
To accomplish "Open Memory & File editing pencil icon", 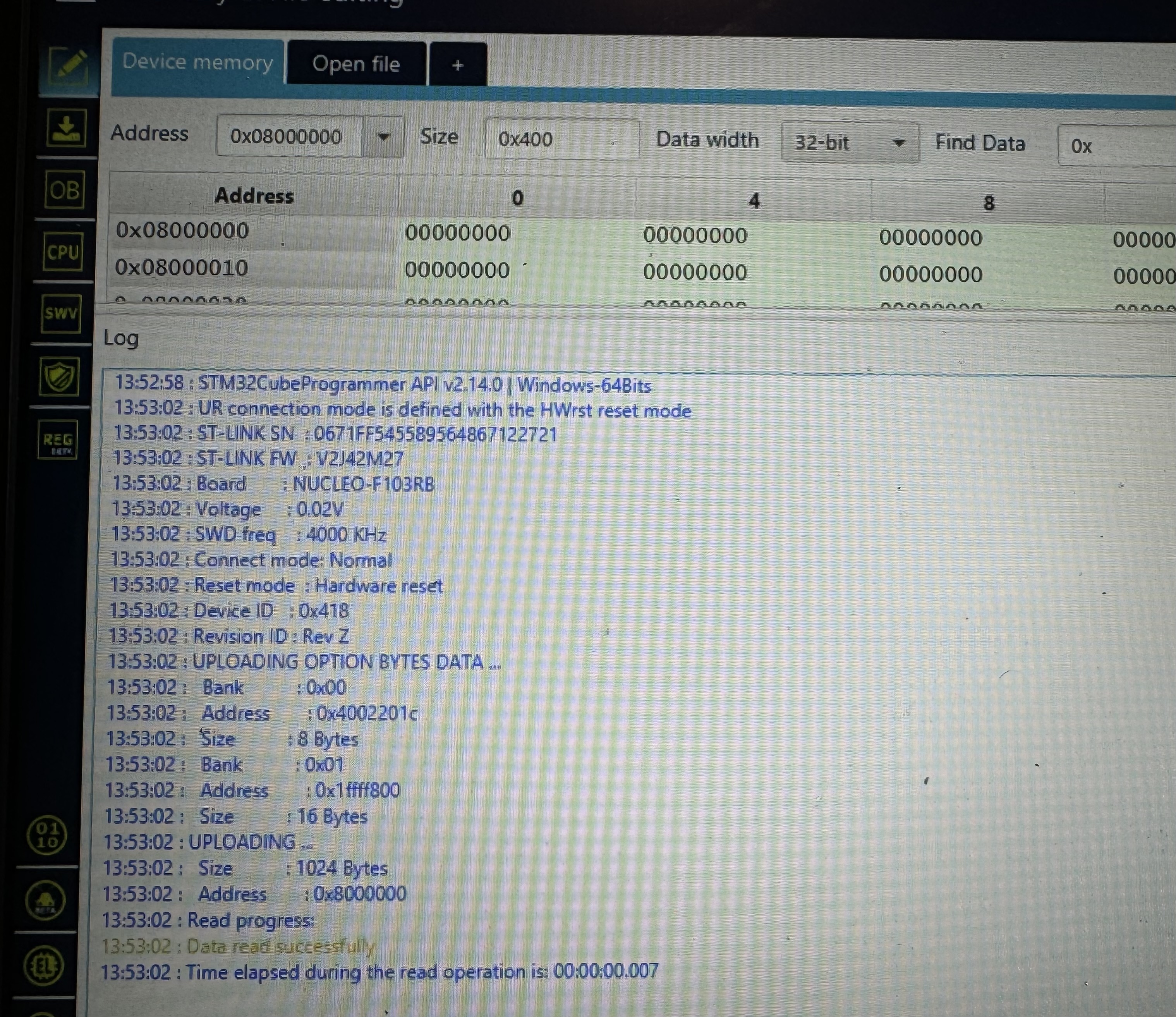I will click(69, 66).
